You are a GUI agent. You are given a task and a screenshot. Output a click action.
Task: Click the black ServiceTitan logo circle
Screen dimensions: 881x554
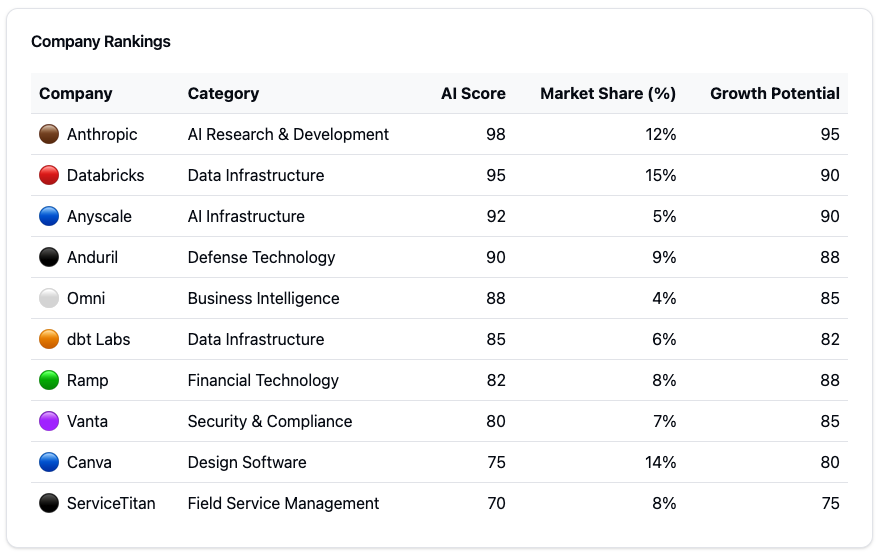point(49,503)
